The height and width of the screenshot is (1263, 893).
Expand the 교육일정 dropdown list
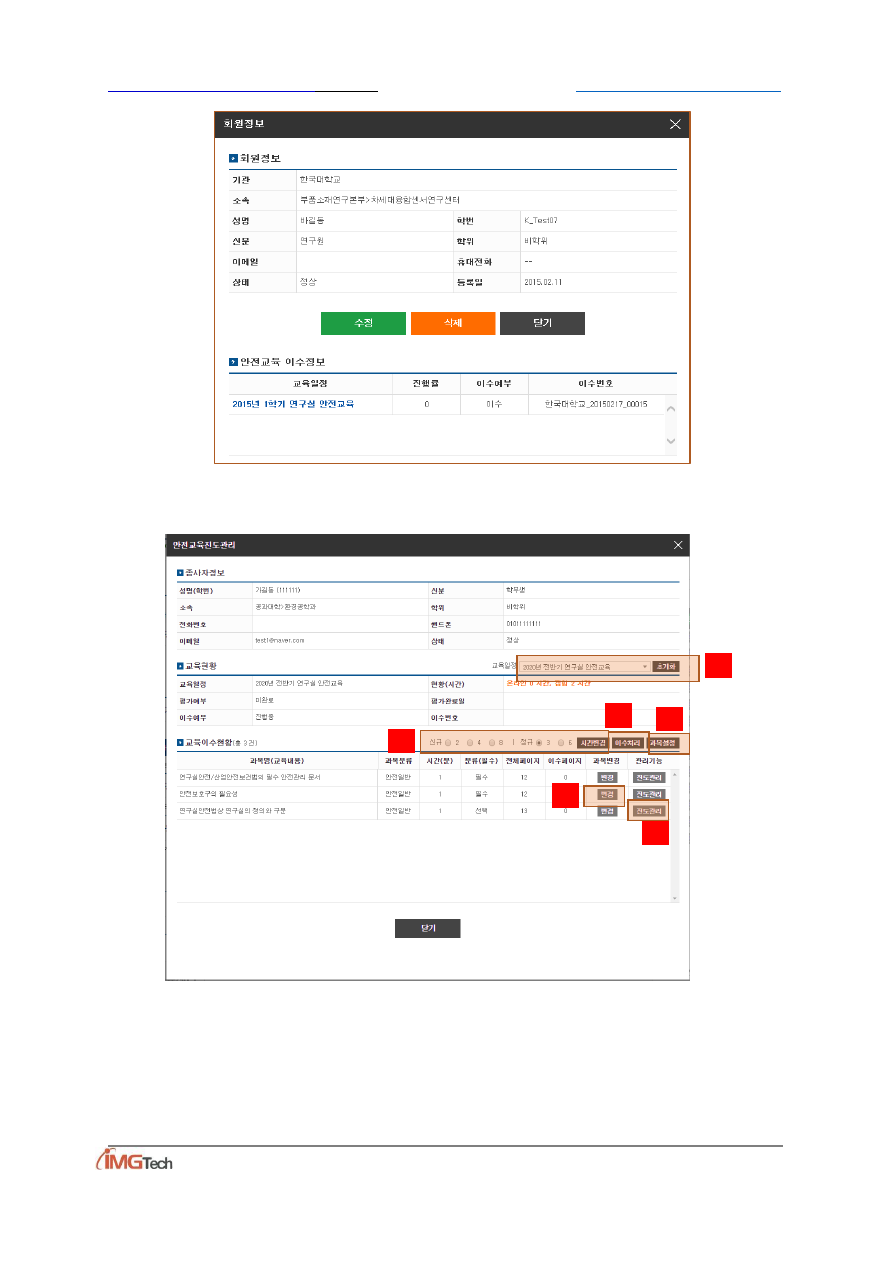click(x=585, y=666)
